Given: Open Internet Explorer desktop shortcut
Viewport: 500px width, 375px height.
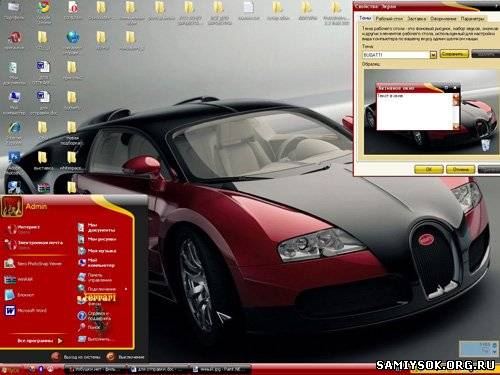Looking at the screenshot, I should pyautogui.click(x=14, y=132).
